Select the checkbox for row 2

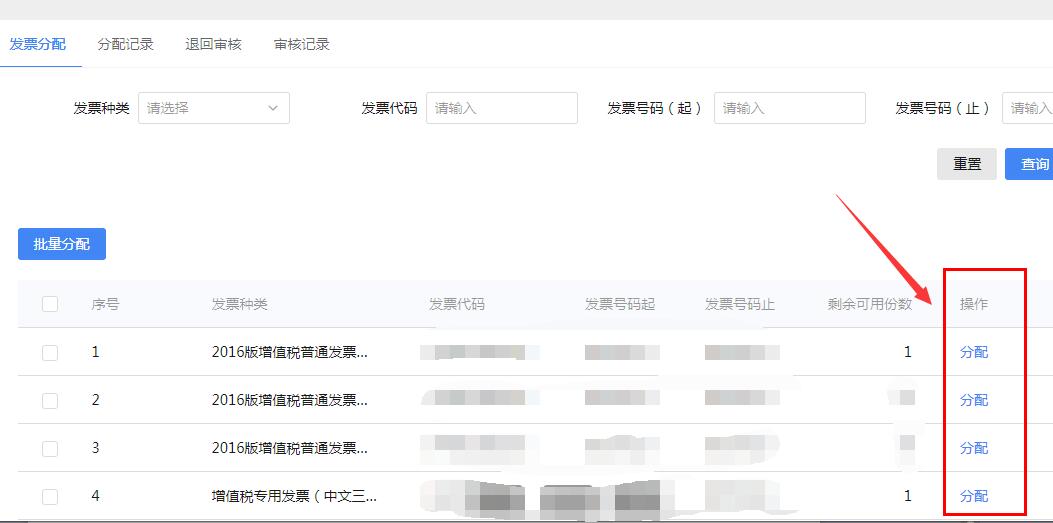pos(50,400)
